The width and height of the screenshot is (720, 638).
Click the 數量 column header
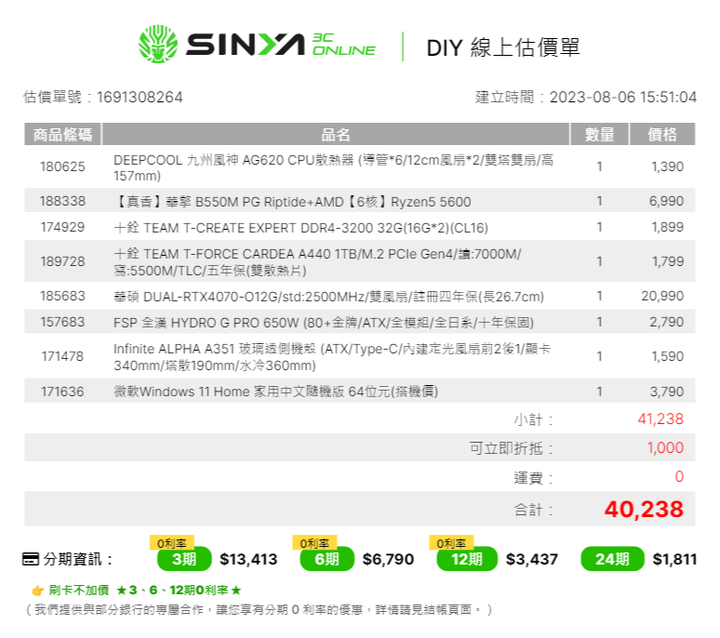(599, 135)
